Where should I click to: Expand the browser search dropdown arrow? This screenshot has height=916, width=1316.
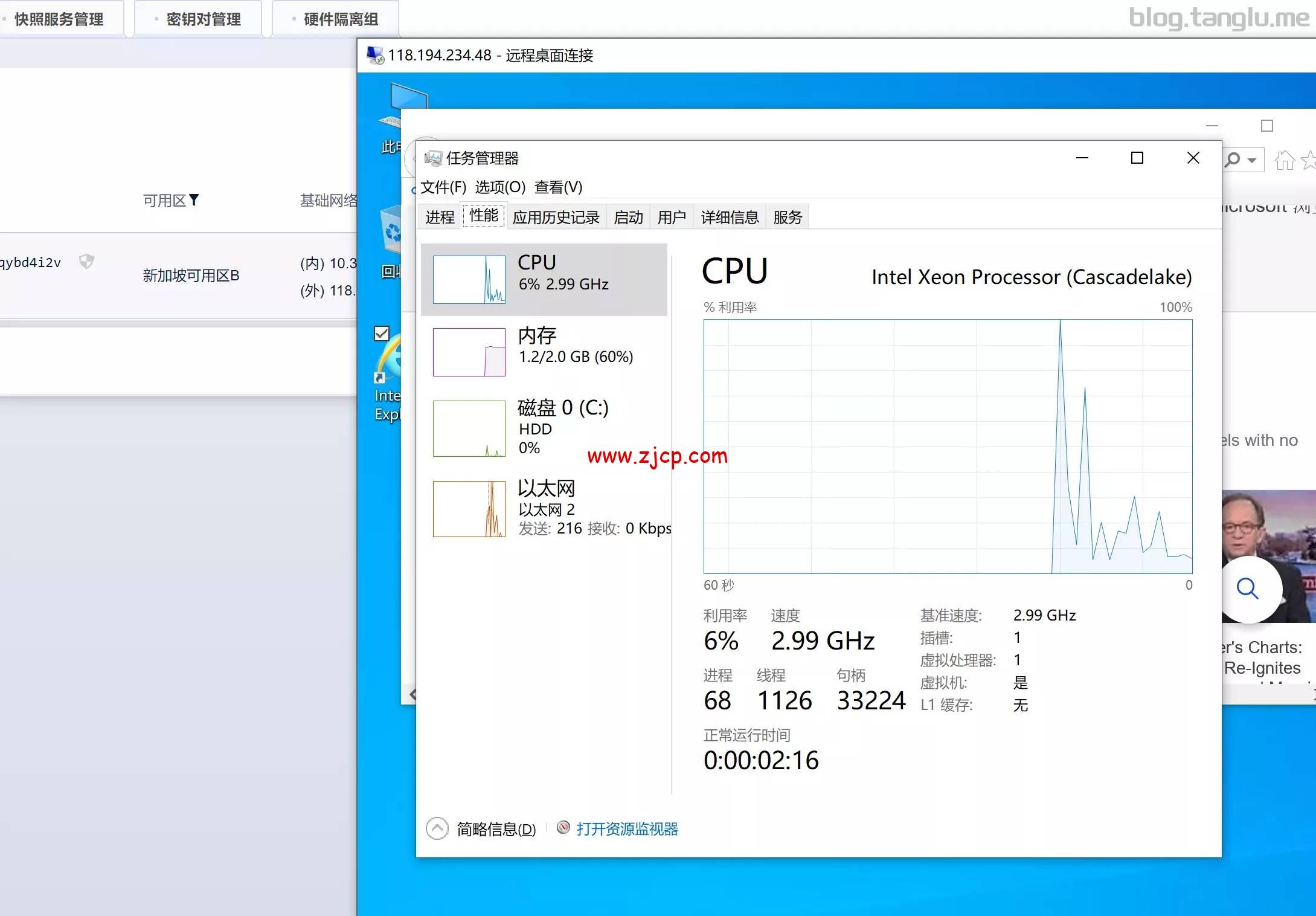1252,160
